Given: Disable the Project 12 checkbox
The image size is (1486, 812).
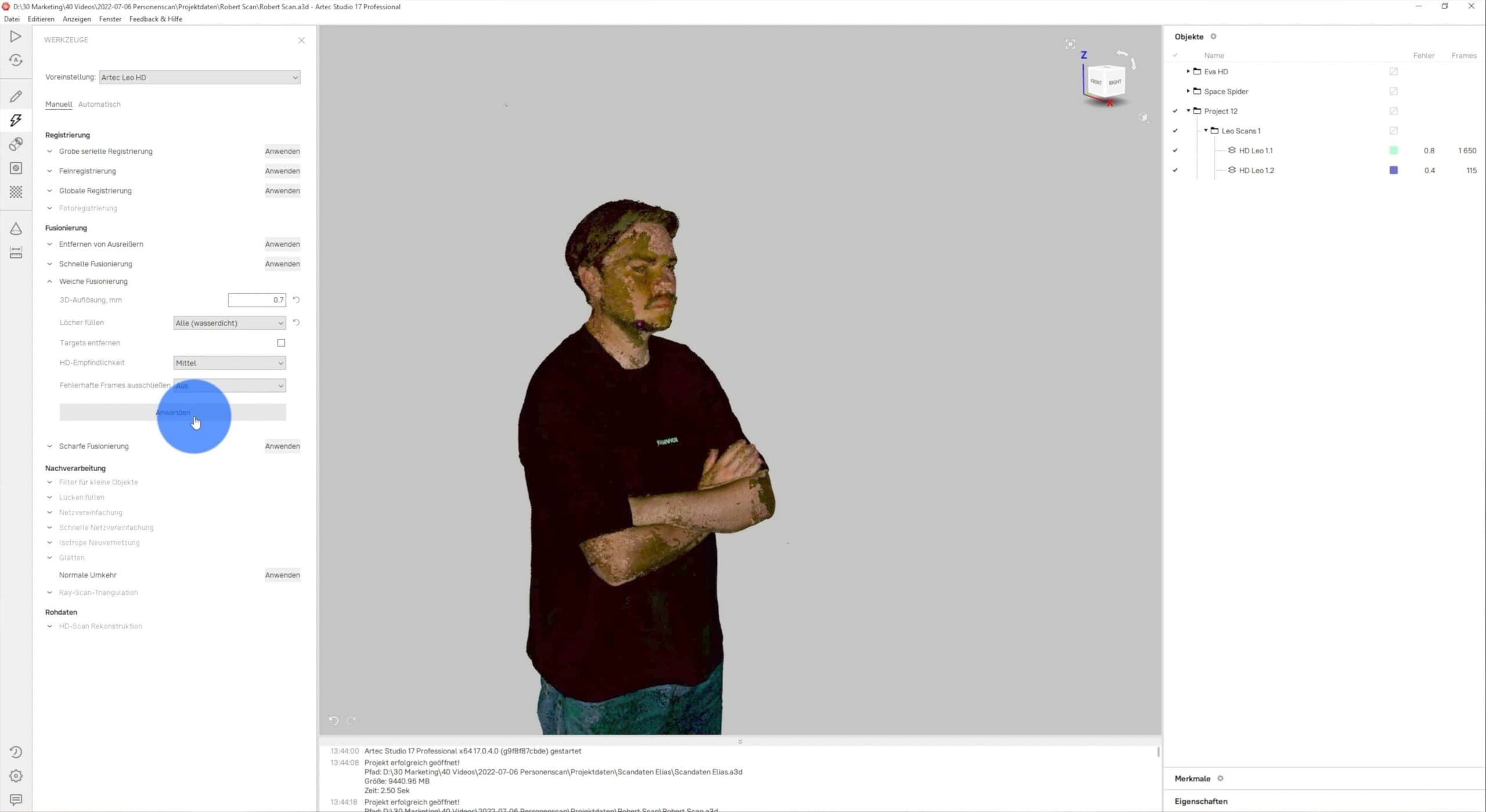Looking at the screenshot, I should pyautogui.click(x=1175, y=111).
